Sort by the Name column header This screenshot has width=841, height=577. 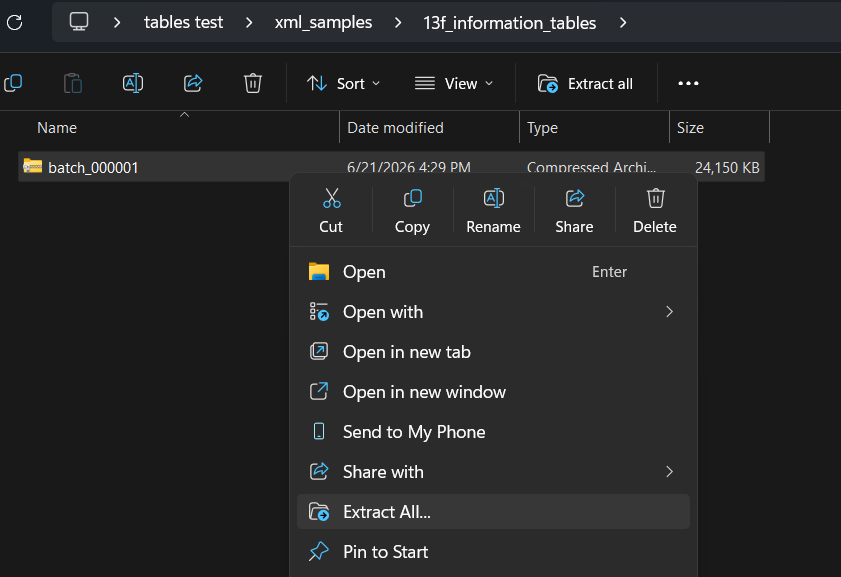coord(57,128)
